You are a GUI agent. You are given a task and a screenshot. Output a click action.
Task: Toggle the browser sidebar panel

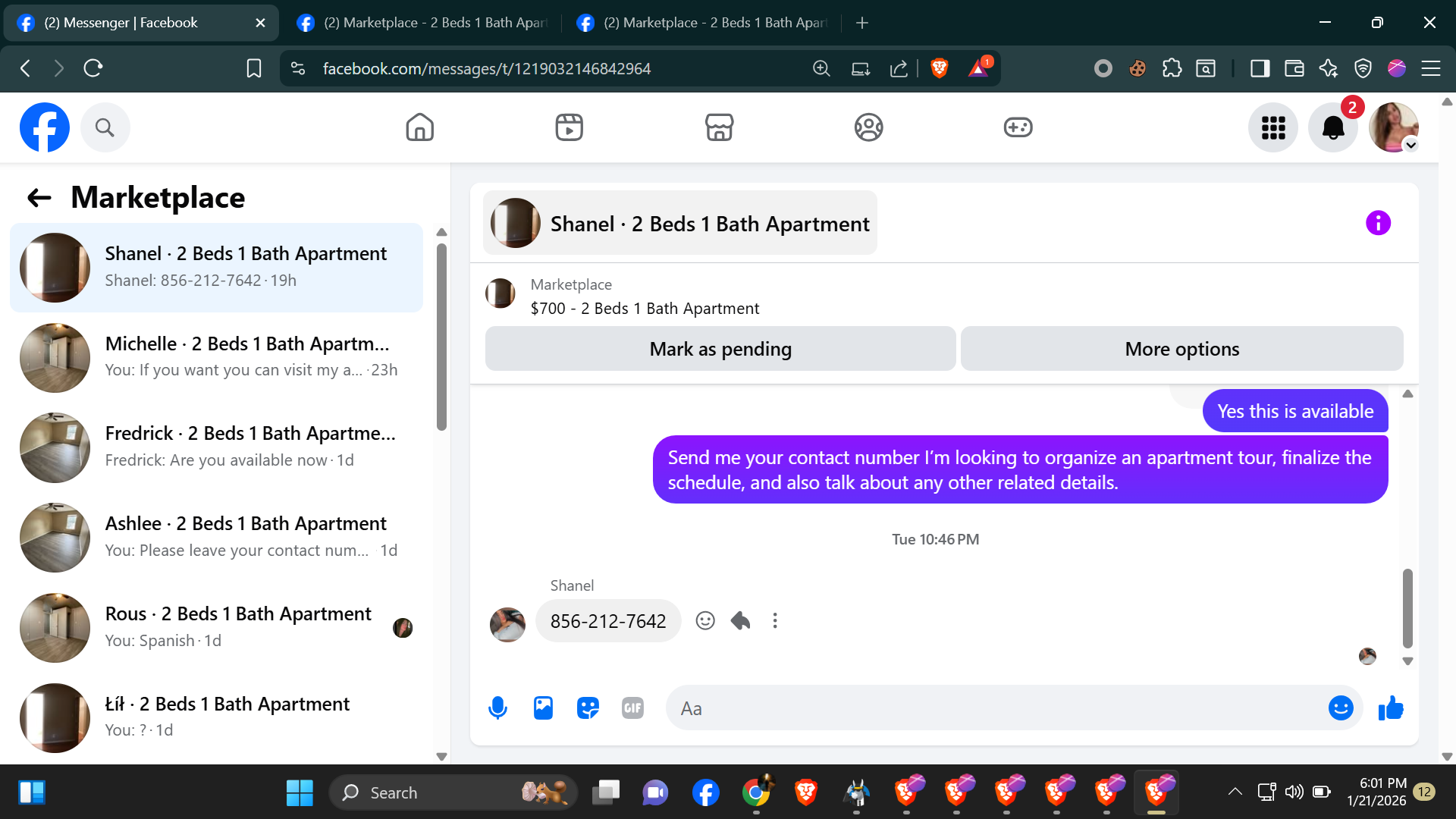(1260, 68)
